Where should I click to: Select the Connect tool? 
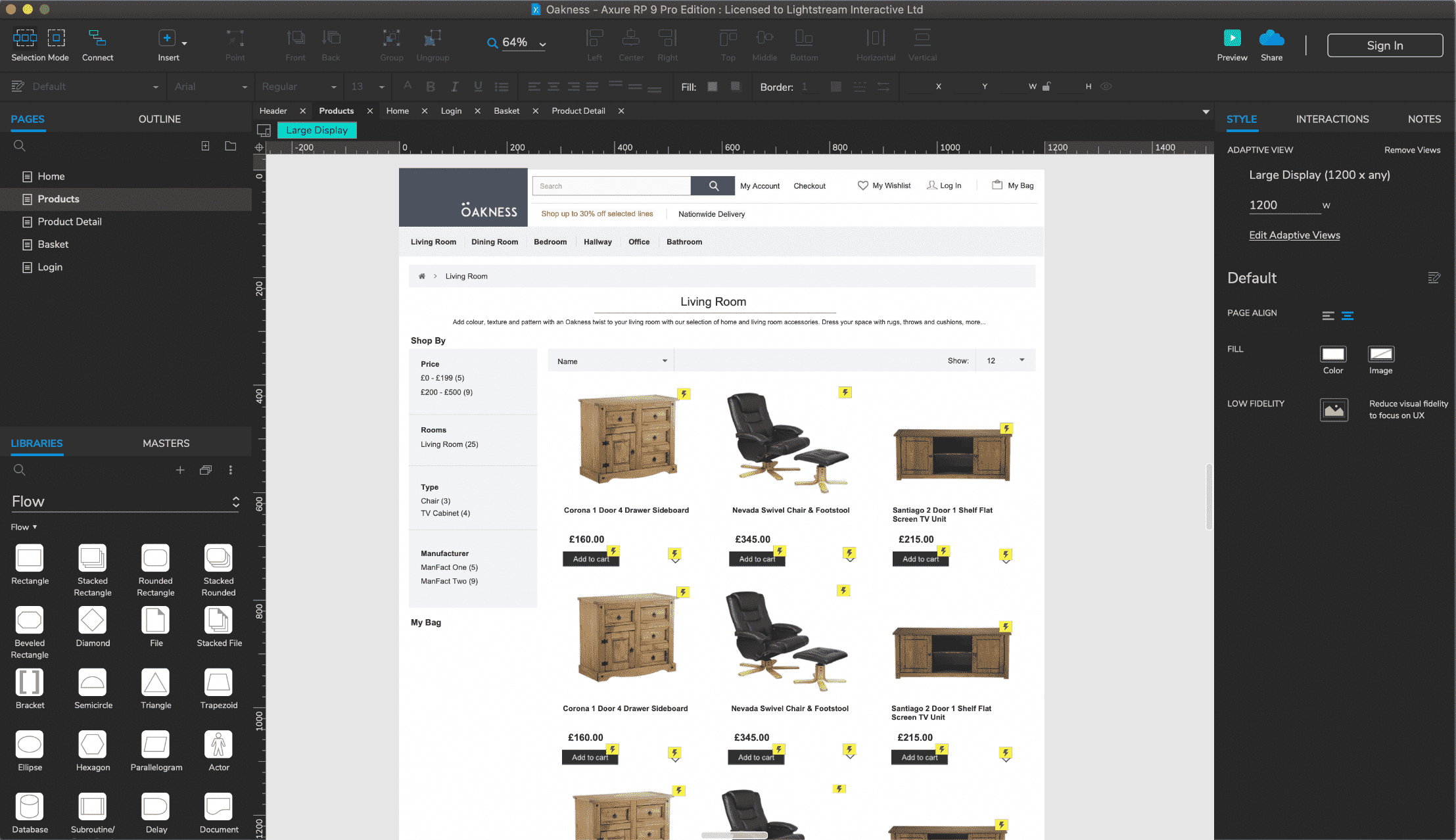coord(97,38)
